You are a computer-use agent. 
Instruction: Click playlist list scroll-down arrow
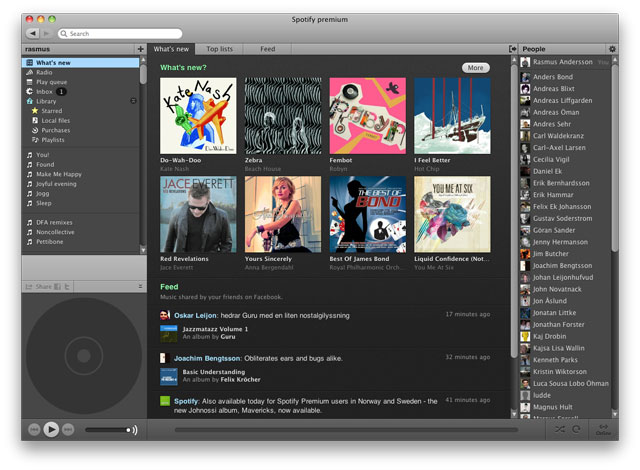(143, 249)
